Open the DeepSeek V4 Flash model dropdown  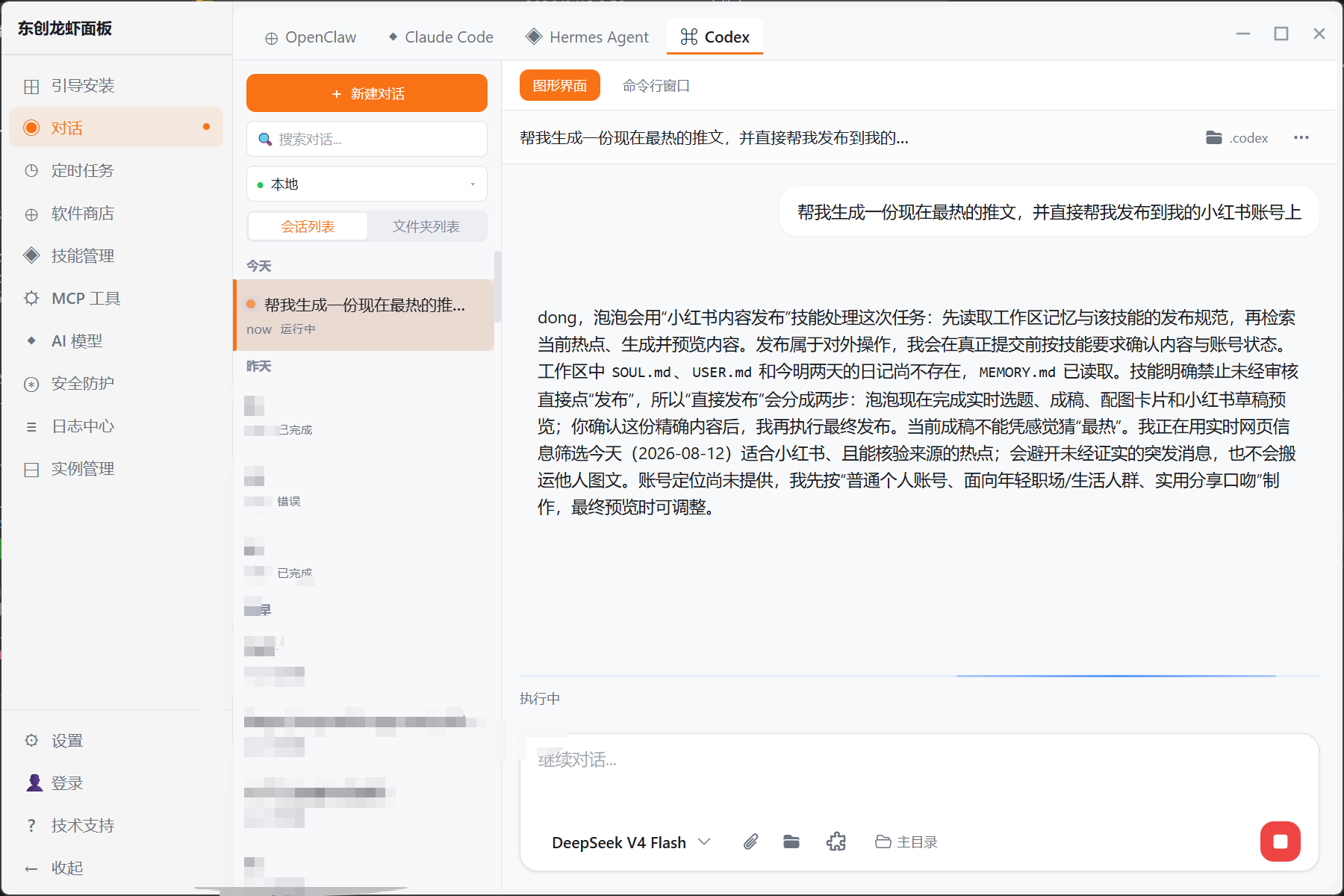coord(631,842)
